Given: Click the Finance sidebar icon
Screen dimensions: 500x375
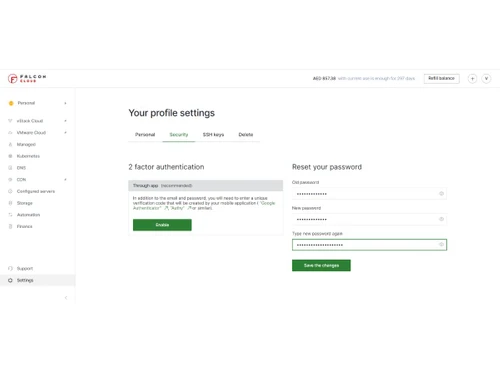Looking at the screenshot, I should click(10, 226).
